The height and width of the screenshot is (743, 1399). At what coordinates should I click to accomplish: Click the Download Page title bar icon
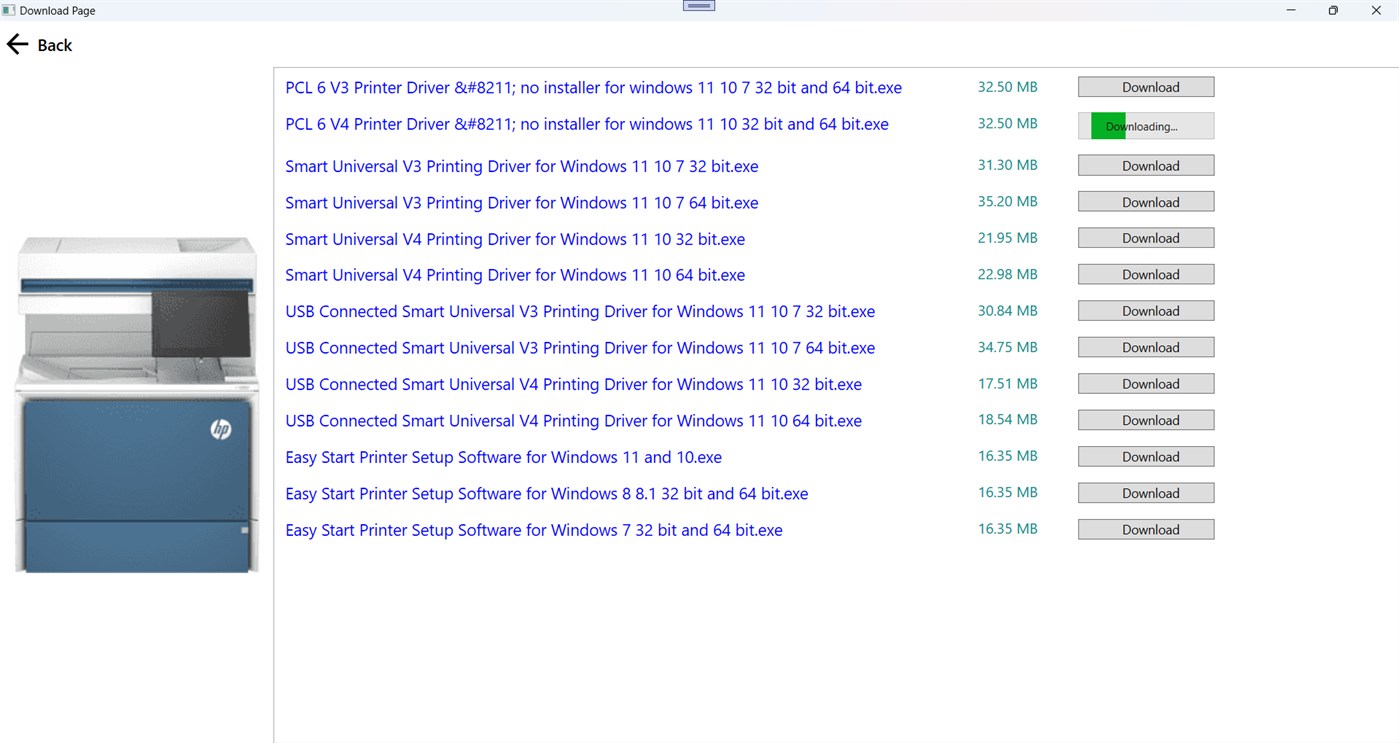[9, 10]
